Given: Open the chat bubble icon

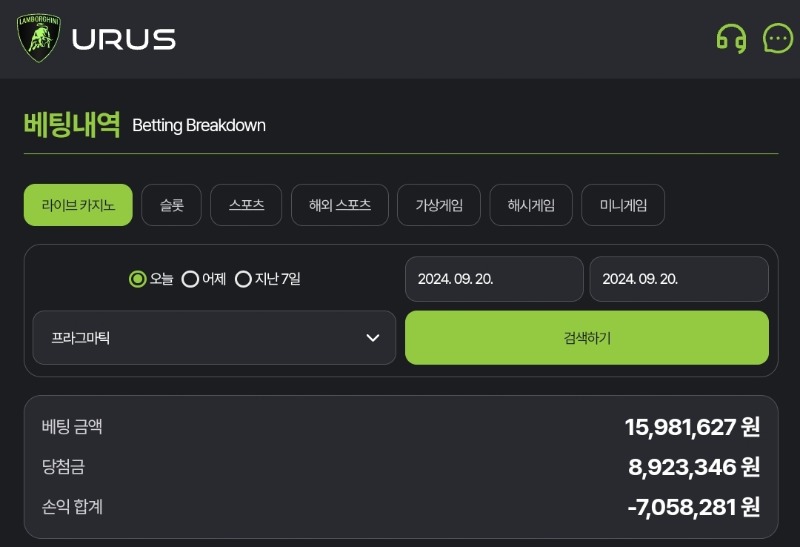Looking at the screenshot, I should click(778, 38).
